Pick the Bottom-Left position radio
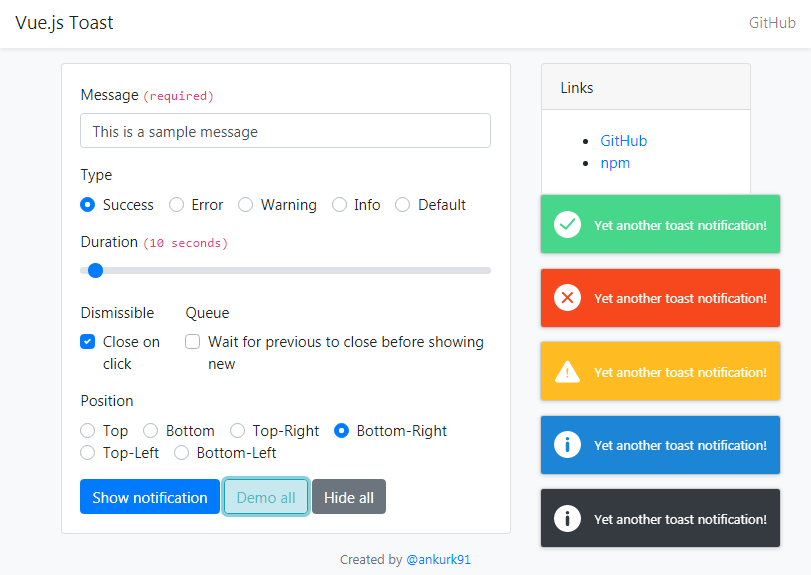This screenshot has height=575, width=811. [182, 453]
